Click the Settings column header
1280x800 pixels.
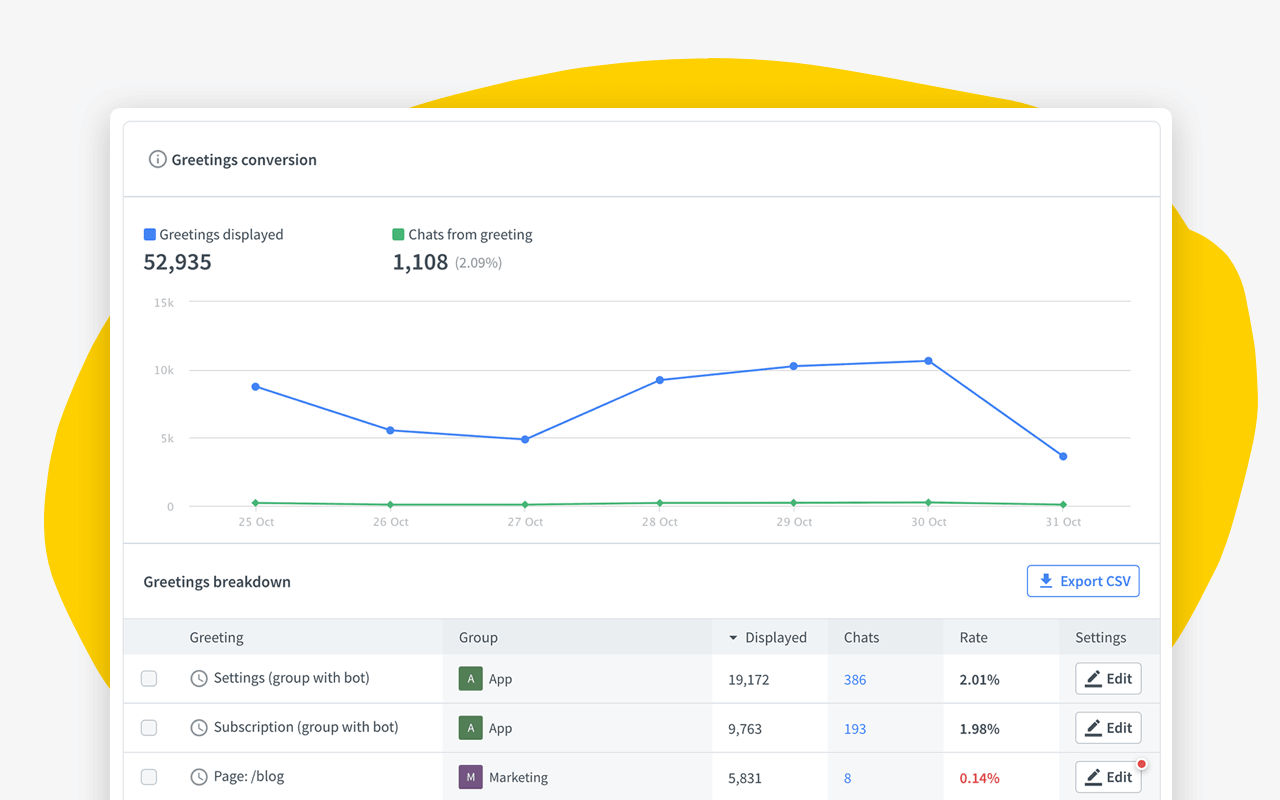[x=1101, y=637]
